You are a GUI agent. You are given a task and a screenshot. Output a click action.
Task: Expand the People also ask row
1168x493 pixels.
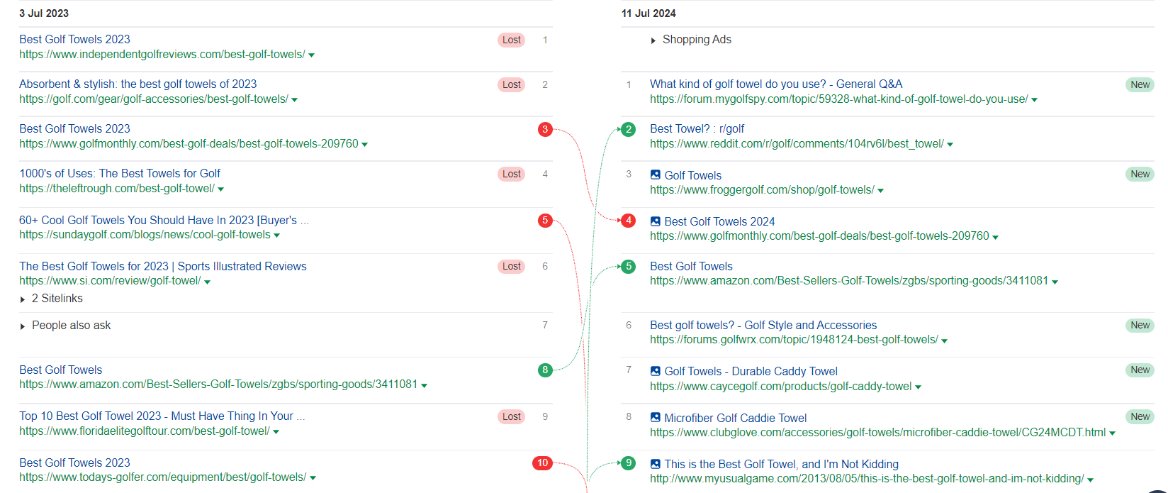(66, 325)
